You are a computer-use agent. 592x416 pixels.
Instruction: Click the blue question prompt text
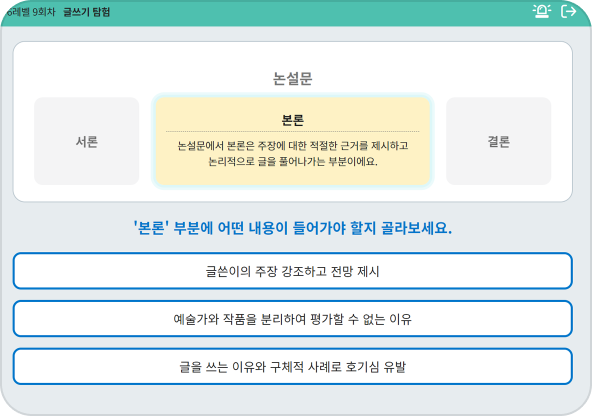pos(293,228)
